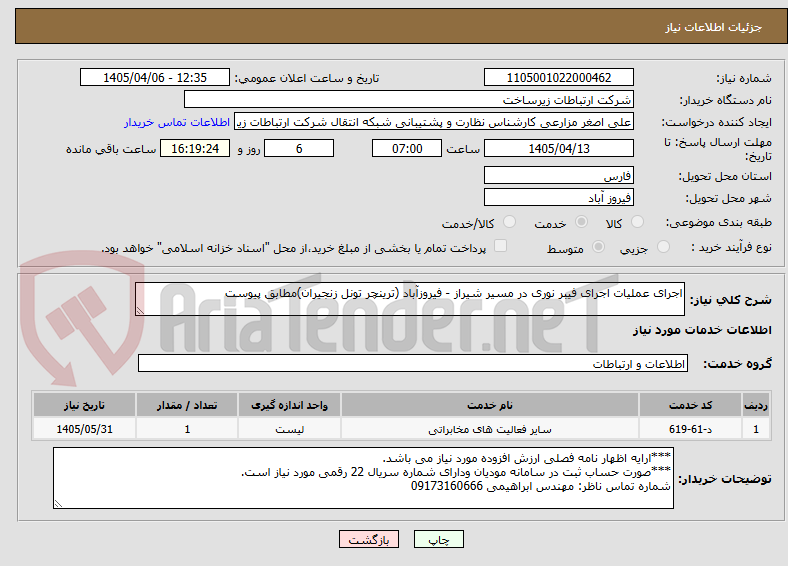Viewport: 788px width, 566px height.
Task: Click the deadline time field 07:00
Action: (x=407, y=148)
